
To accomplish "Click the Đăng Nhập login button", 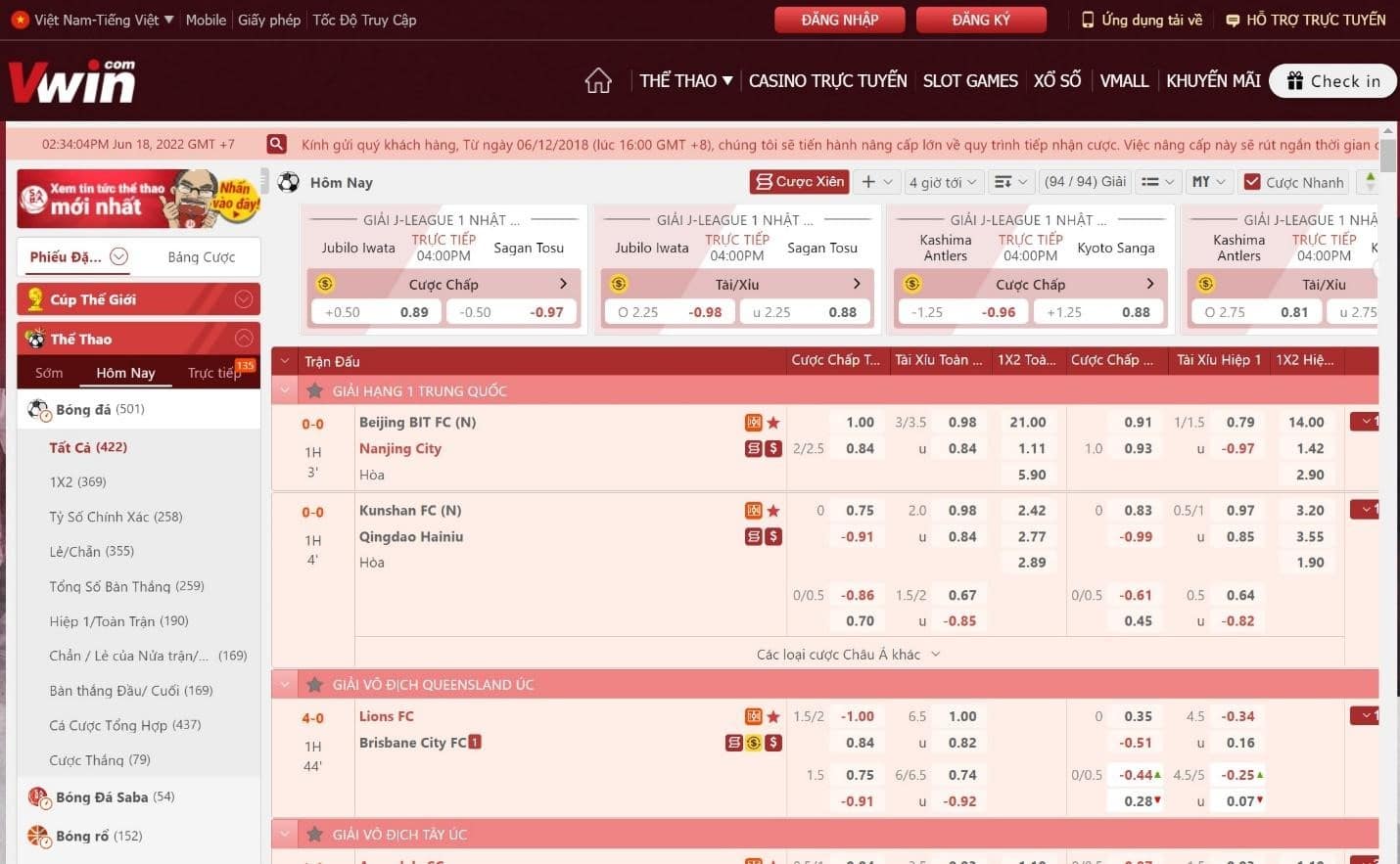I will [x=840, y=20].
